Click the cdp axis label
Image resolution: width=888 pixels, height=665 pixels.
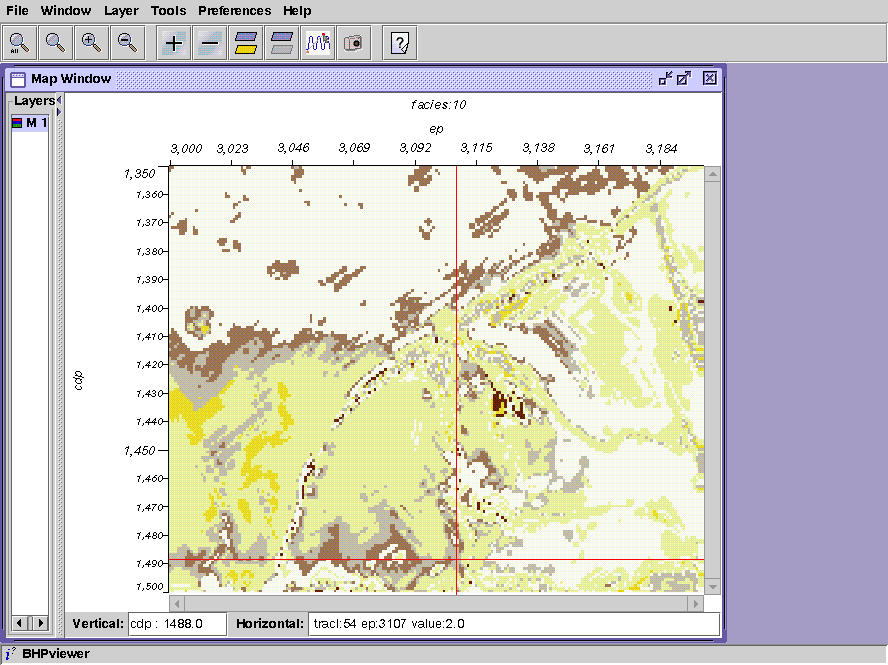point(79,381)
